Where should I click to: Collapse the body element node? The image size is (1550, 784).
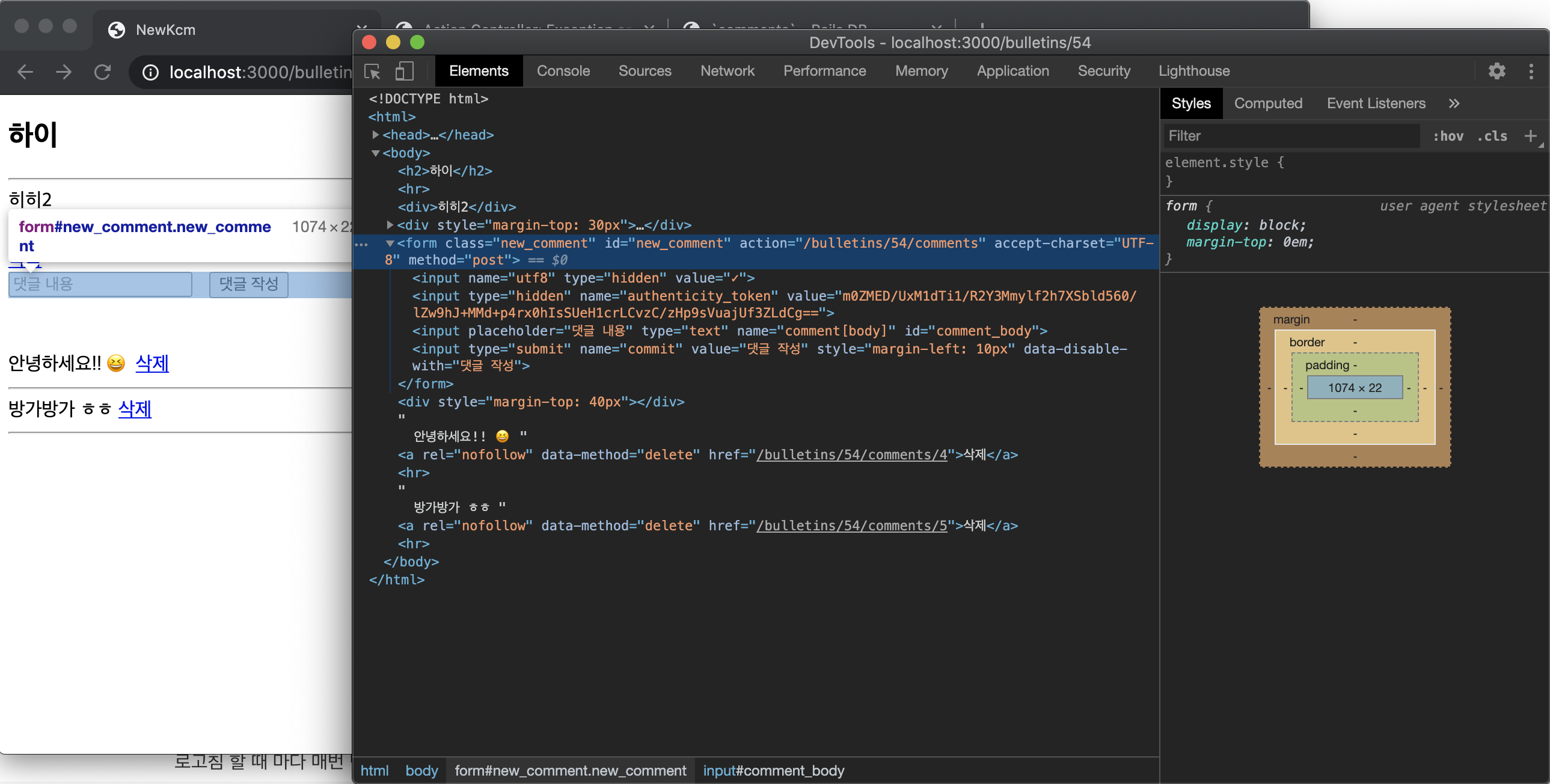coord(375,153)
